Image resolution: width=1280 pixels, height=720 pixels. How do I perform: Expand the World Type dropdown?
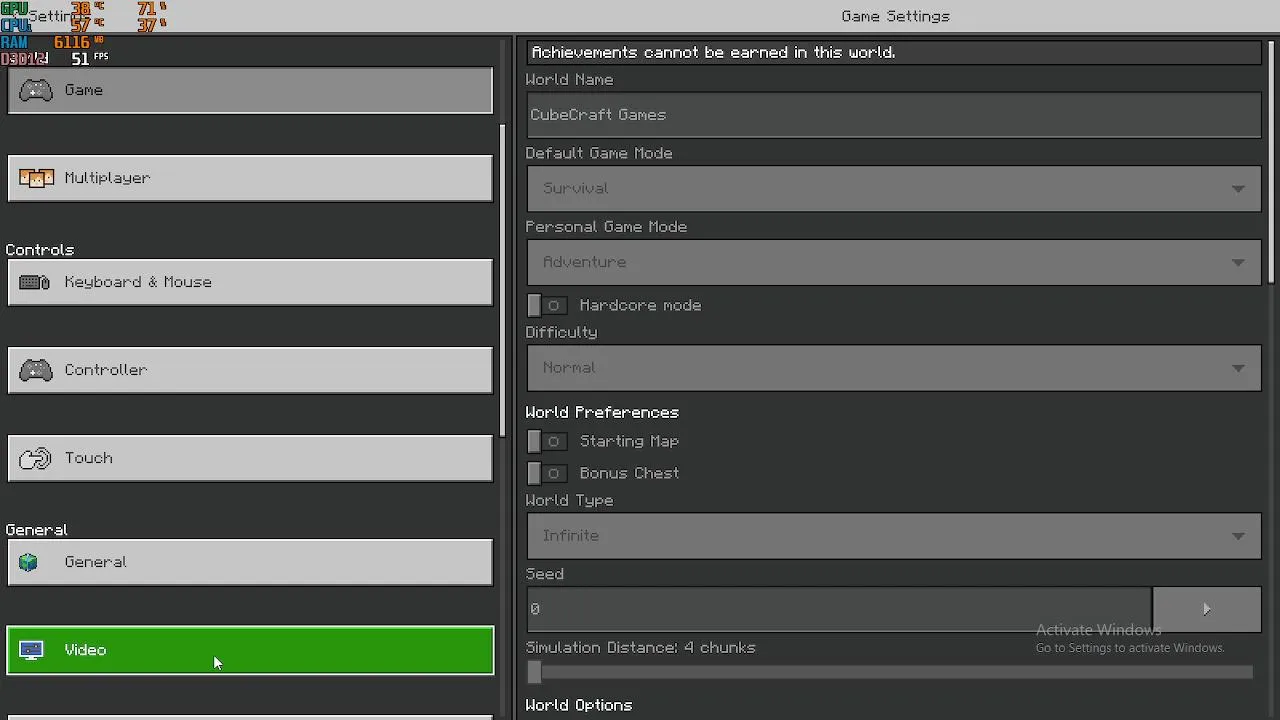click(x=894, y=536)
